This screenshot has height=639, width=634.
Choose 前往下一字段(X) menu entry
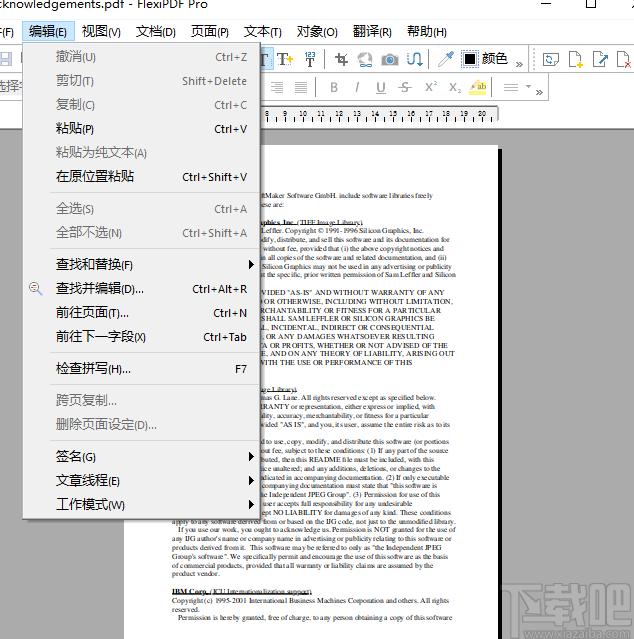[141, 337]
